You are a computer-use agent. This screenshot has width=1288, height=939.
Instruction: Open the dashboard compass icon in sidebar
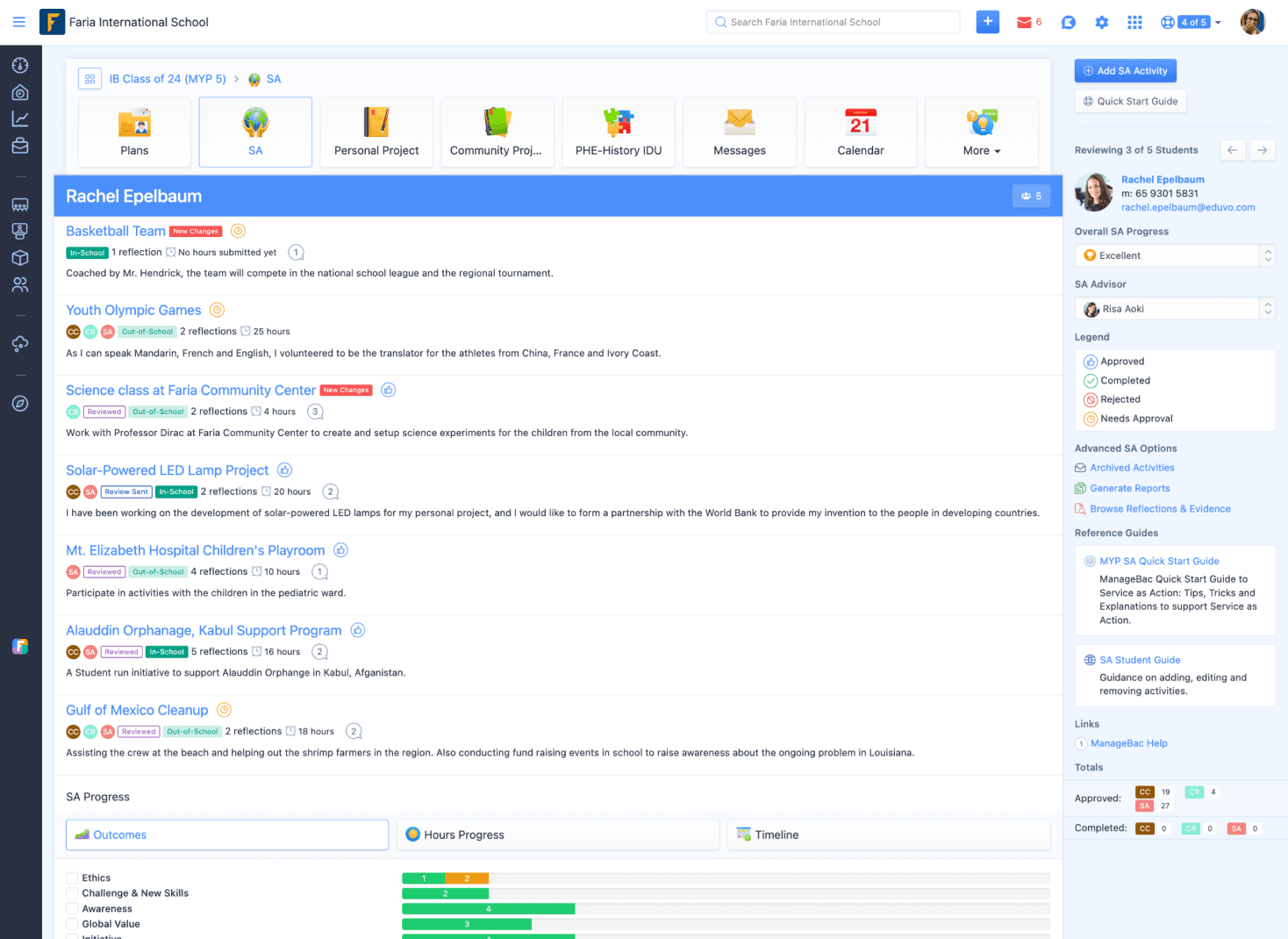coord(20,65)
